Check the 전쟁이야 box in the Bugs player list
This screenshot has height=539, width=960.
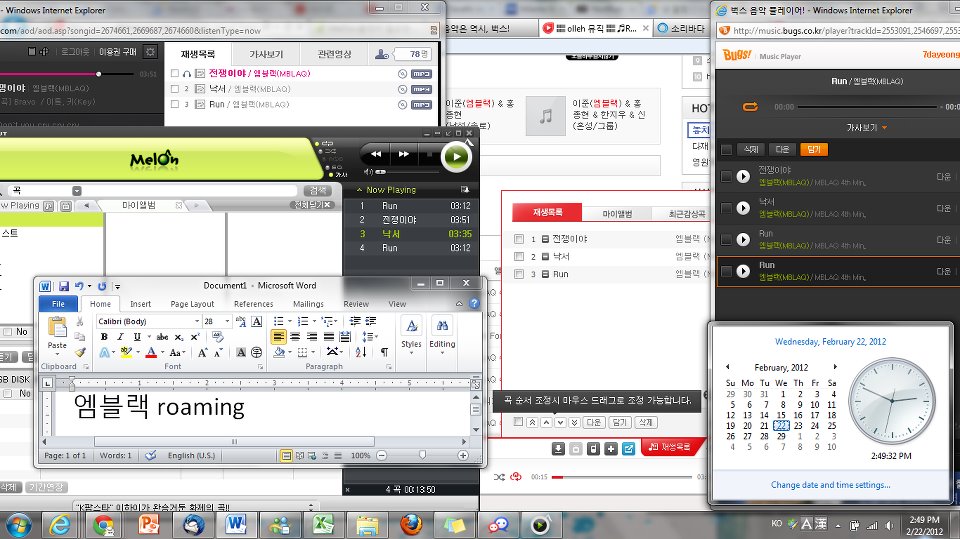[726, 176]
